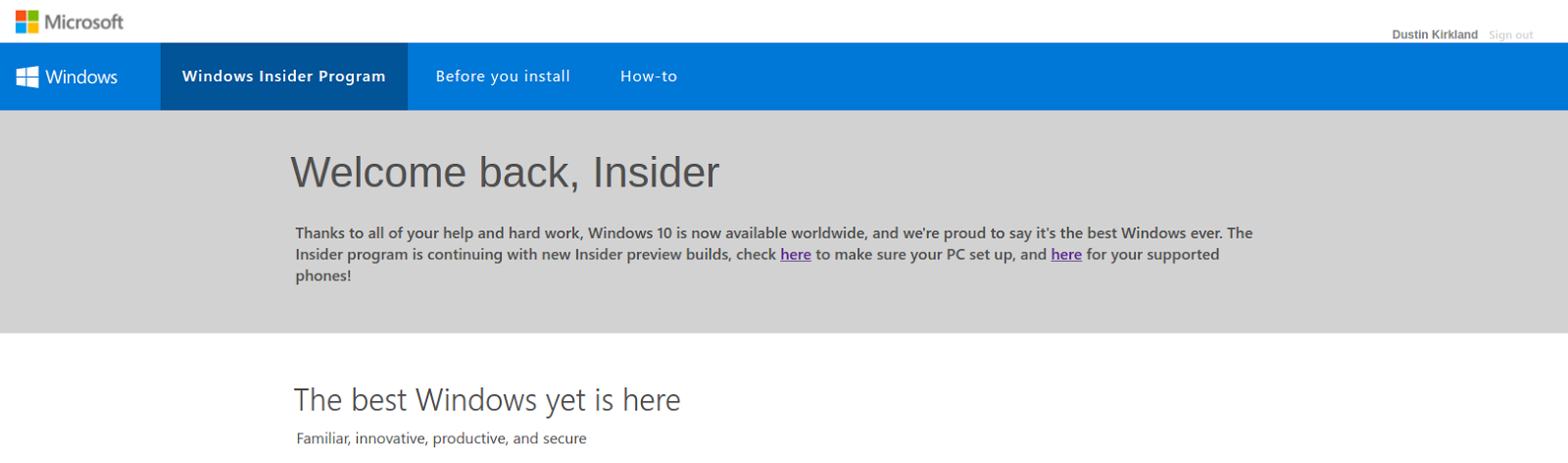
Task: Click 'Insider preview builds' in the paragraph
Action: coord(653,255)
